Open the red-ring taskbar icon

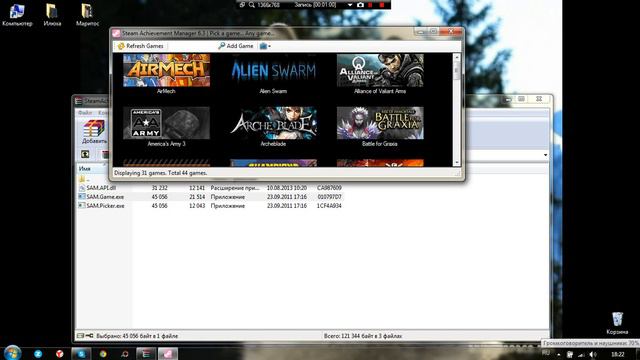(x=124, y=354)
